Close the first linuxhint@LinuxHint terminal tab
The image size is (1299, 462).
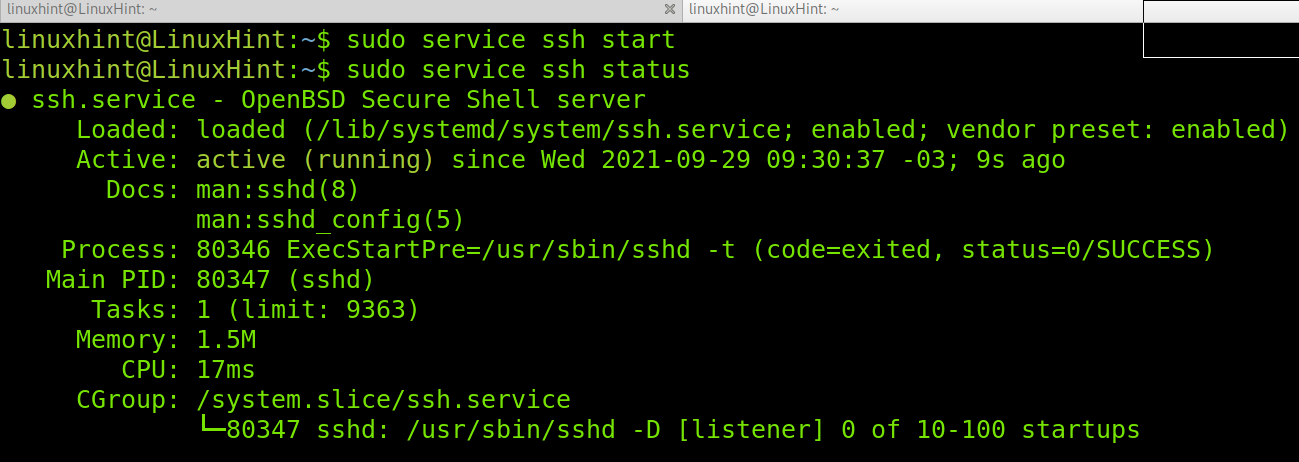click(670, 9)
